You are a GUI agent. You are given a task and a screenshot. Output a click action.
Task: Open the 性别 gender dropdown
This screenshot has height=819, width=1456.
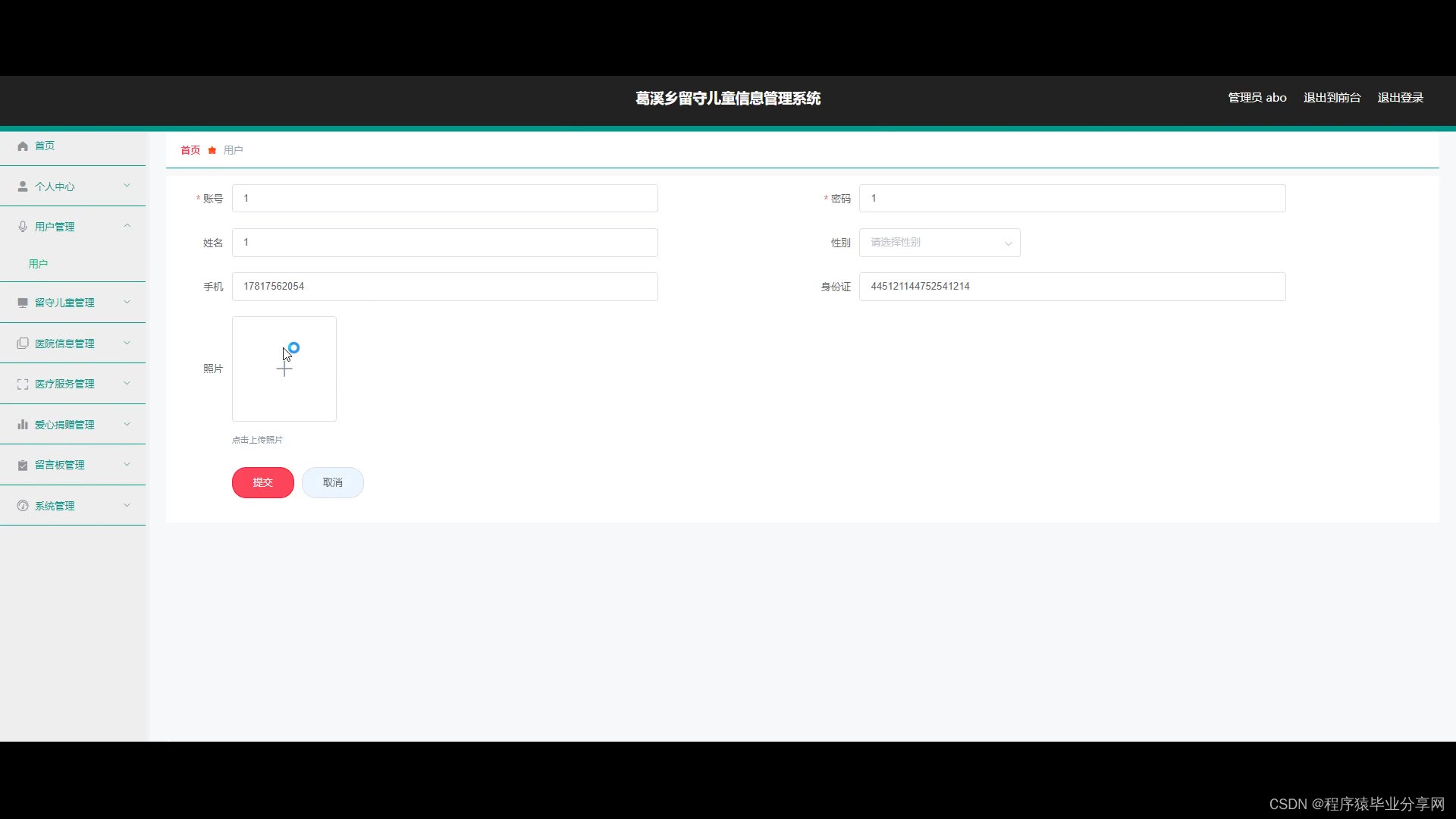tap(939, 243)
